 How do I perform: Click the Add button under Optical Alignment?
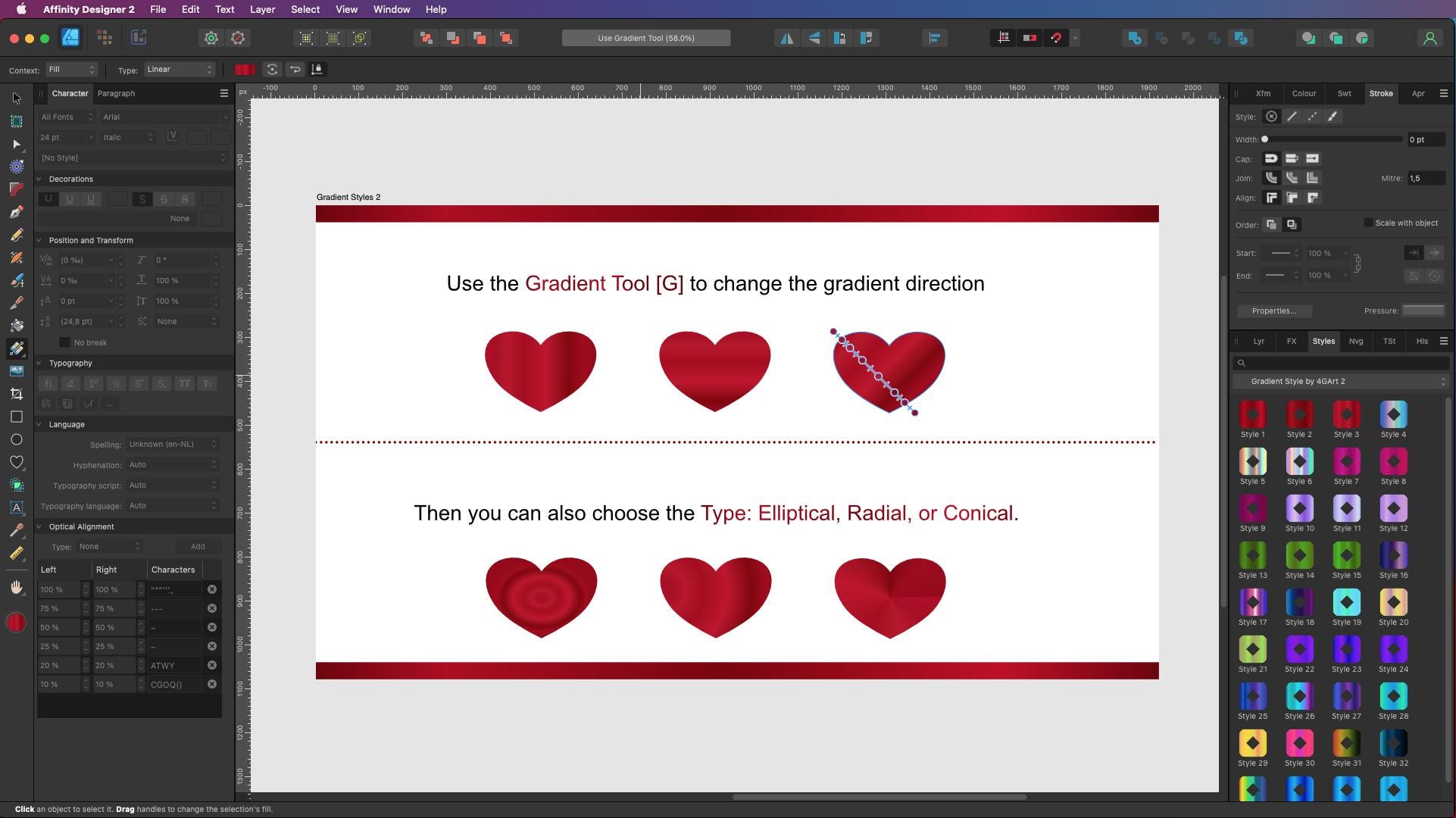point(197,546)
